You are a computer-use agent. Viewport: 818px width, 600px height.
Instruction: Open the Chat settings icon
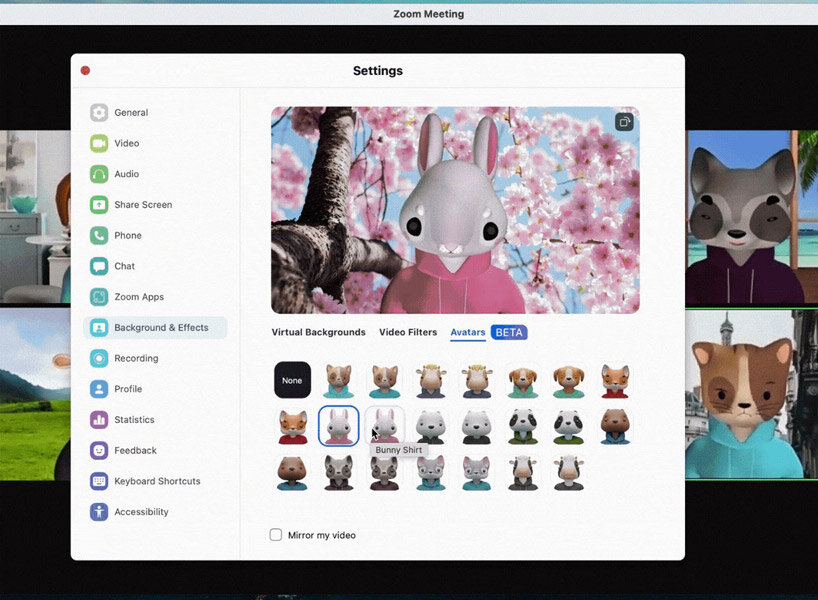point(99,266)
